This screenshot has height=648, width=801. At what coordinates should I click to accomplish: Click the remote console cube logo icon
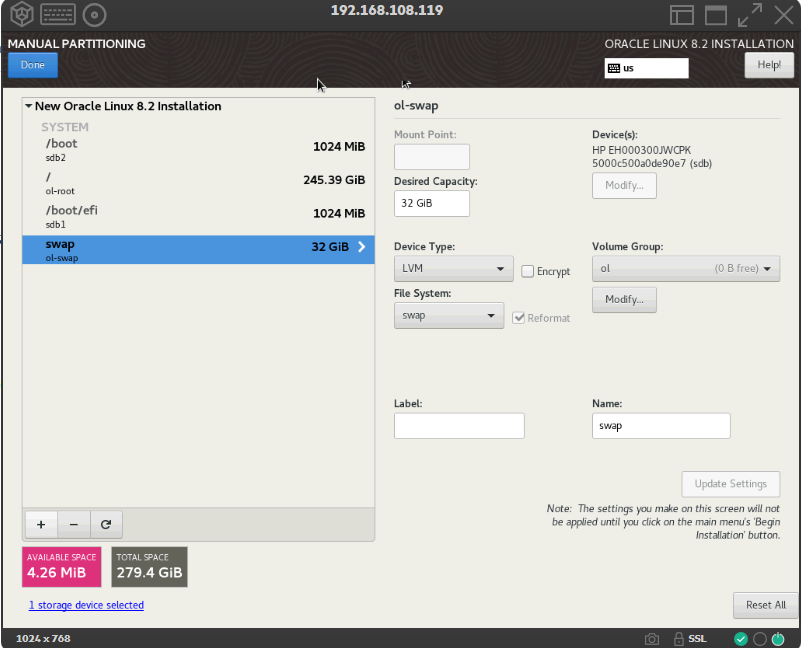coord(21,14)
